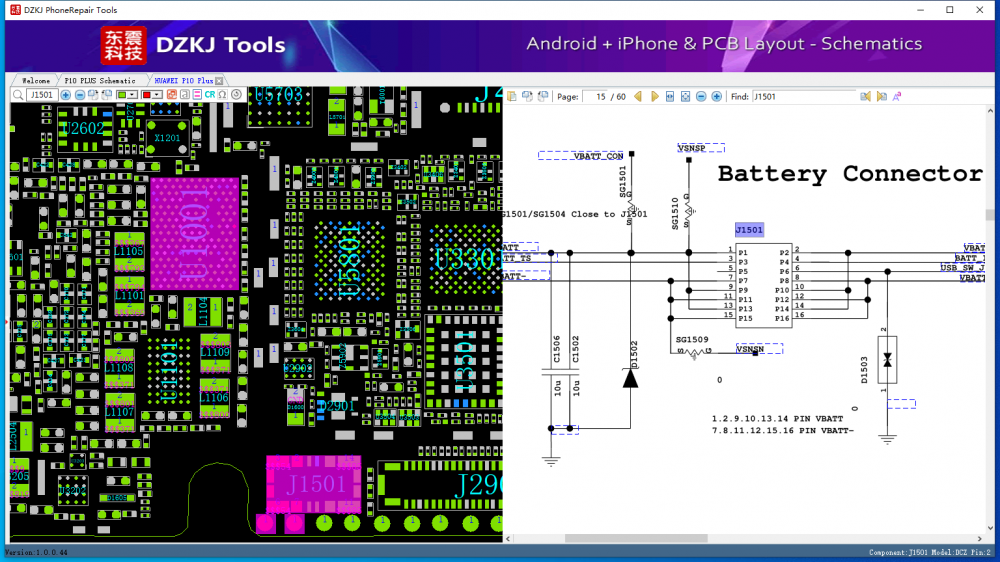Open the P10 PLUS Schematic tab
Screen dimensions: 1000x562
click(x=99, y=80)
